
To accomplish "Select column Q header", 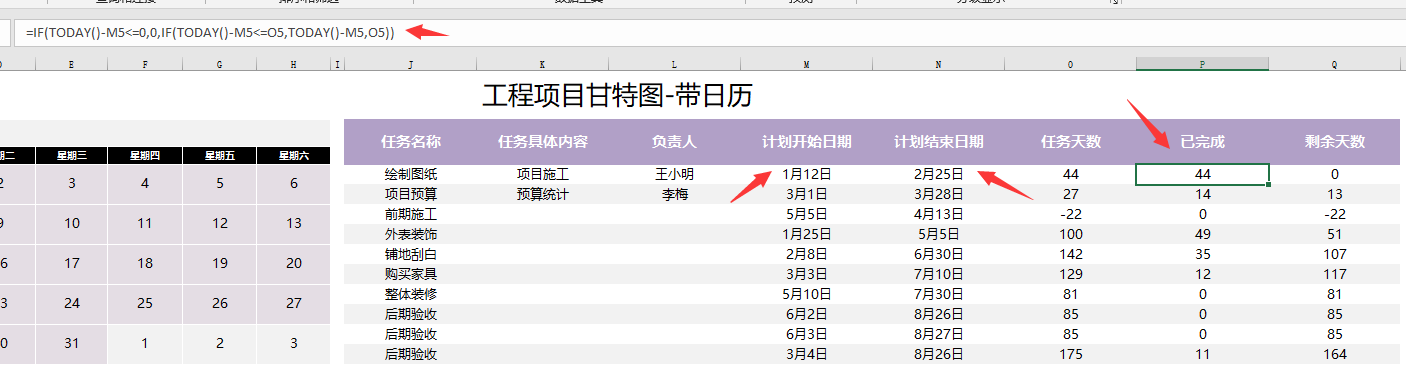I will point(1335,64).
